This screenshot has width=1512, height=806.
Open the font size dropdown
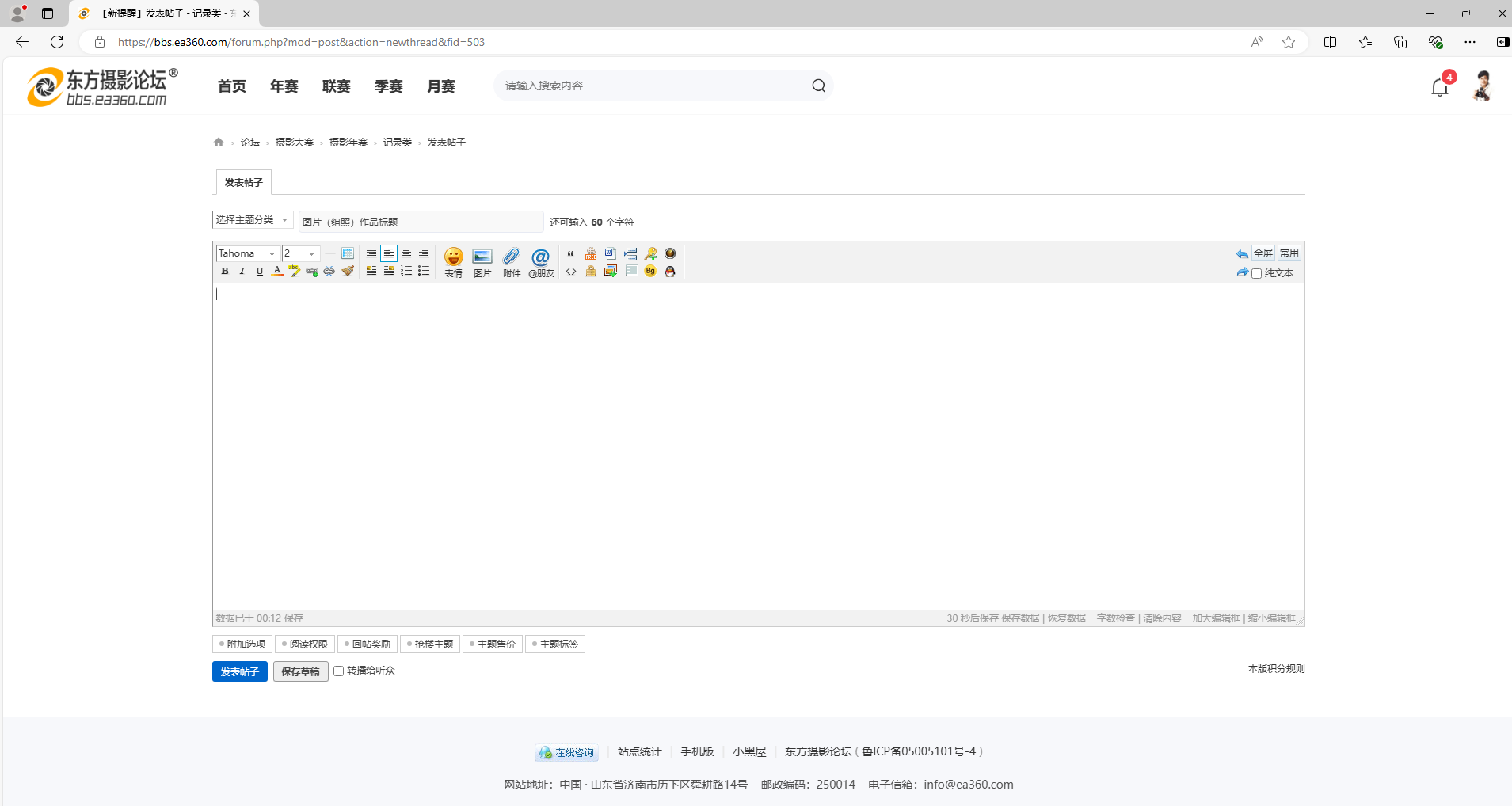coord(301,253)
